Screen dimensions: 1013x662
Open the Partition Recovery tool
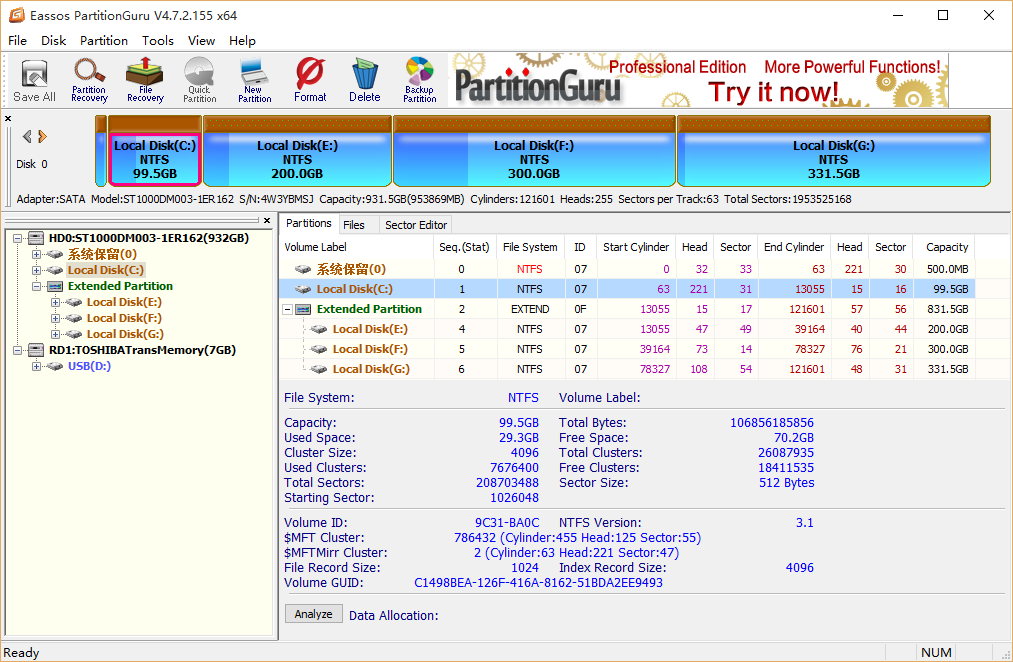[x=89, y=80]
